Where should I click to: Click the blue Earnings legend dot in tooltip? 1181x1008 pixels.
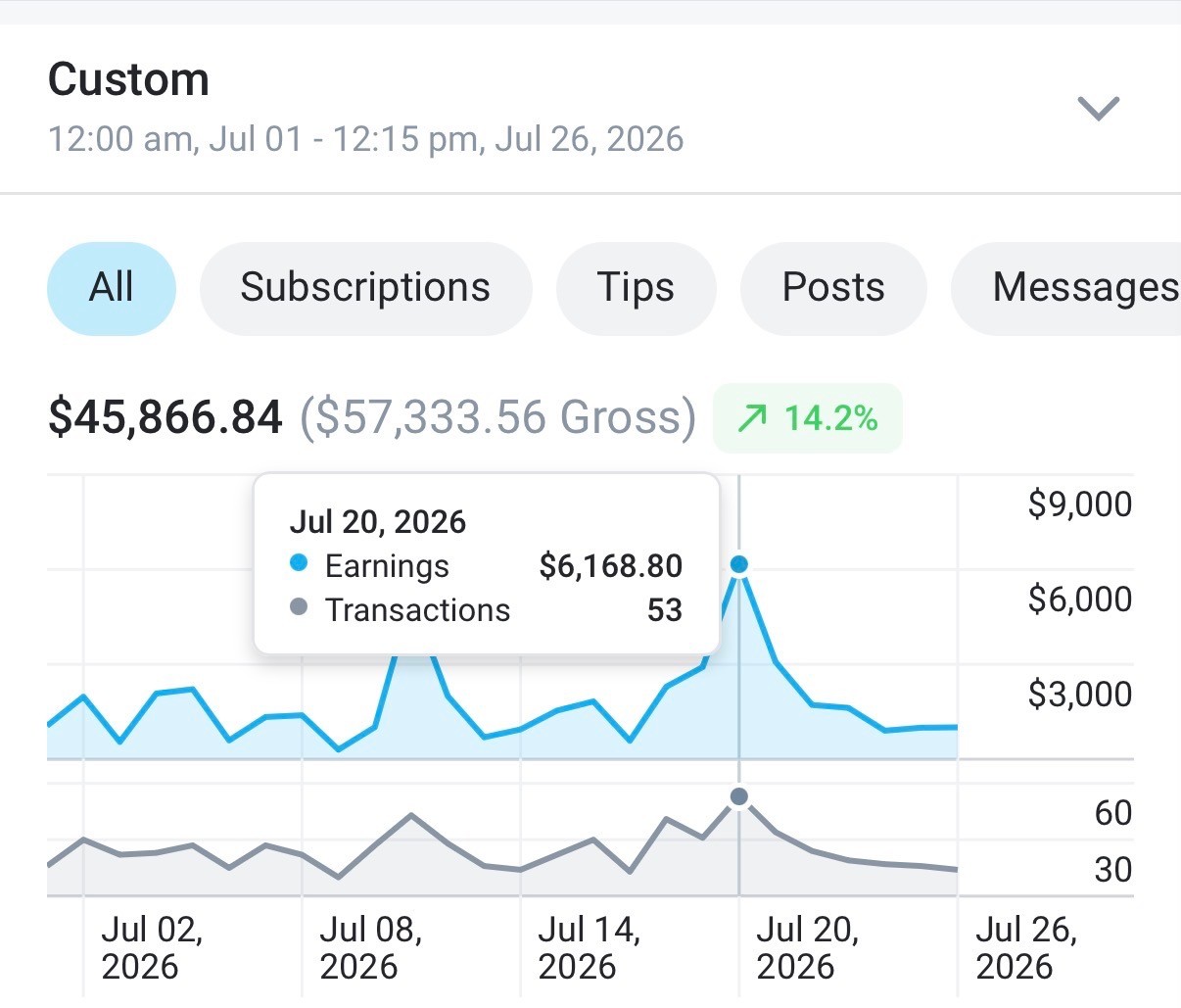pyautogui.click(x=299, y=563)
